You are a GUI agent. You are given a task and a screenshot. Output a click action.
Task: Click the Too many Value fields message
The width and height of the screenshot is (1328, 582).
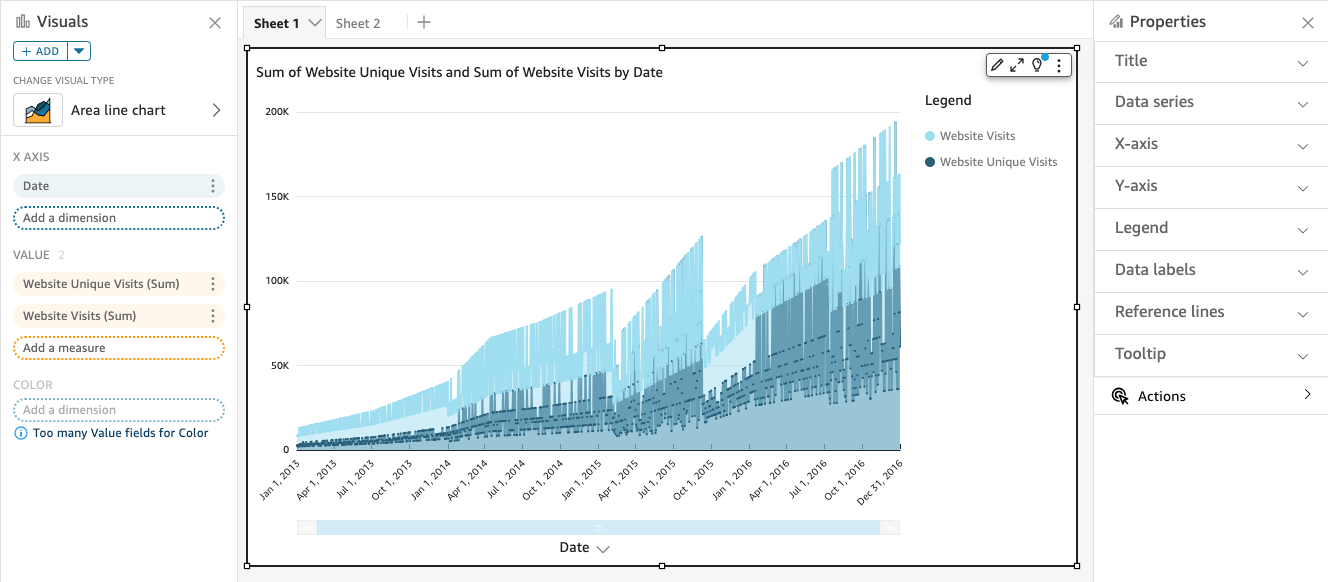pyautogui.click(x=121, y=433)
